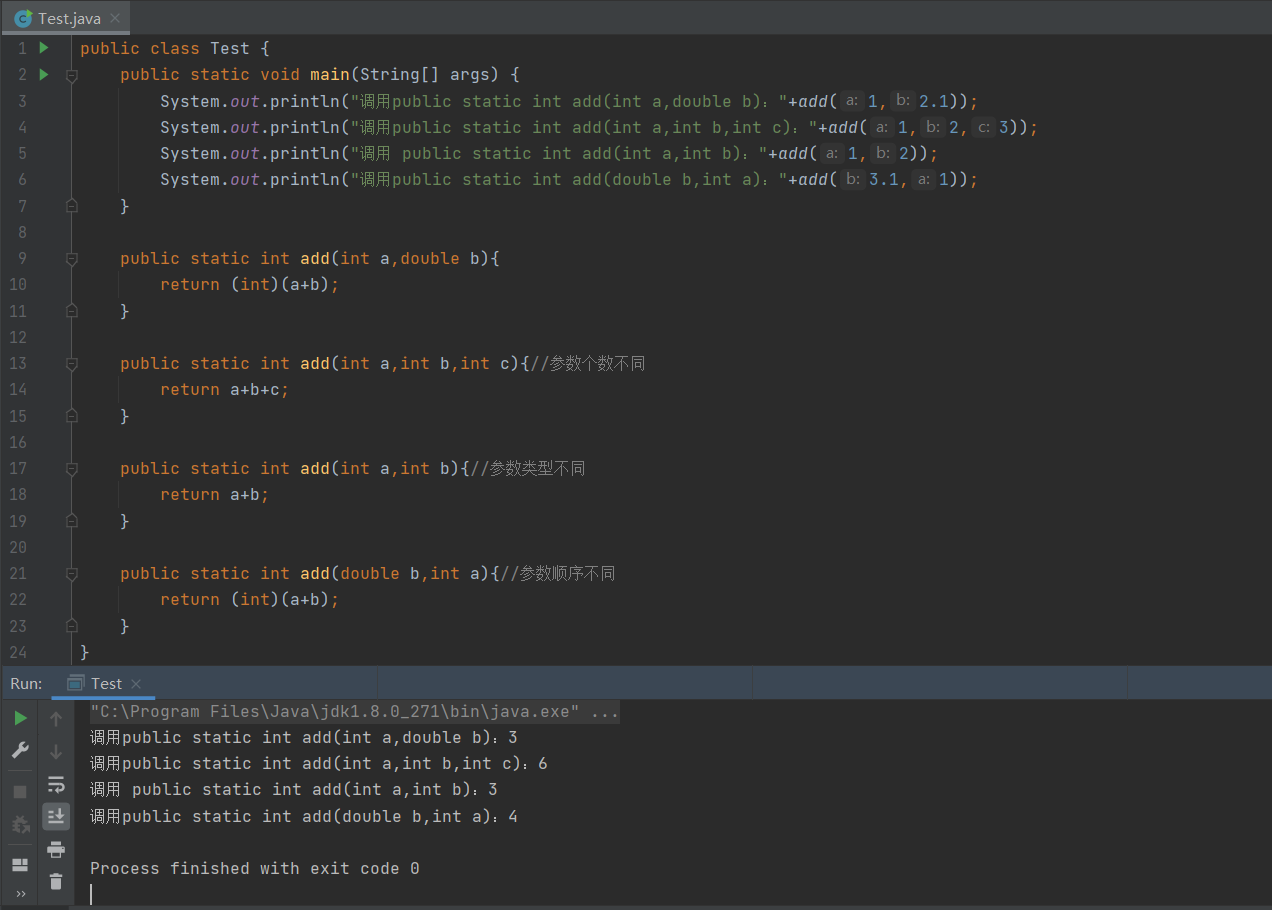
Task: Clear console output with trash icon
Action: 56,881
